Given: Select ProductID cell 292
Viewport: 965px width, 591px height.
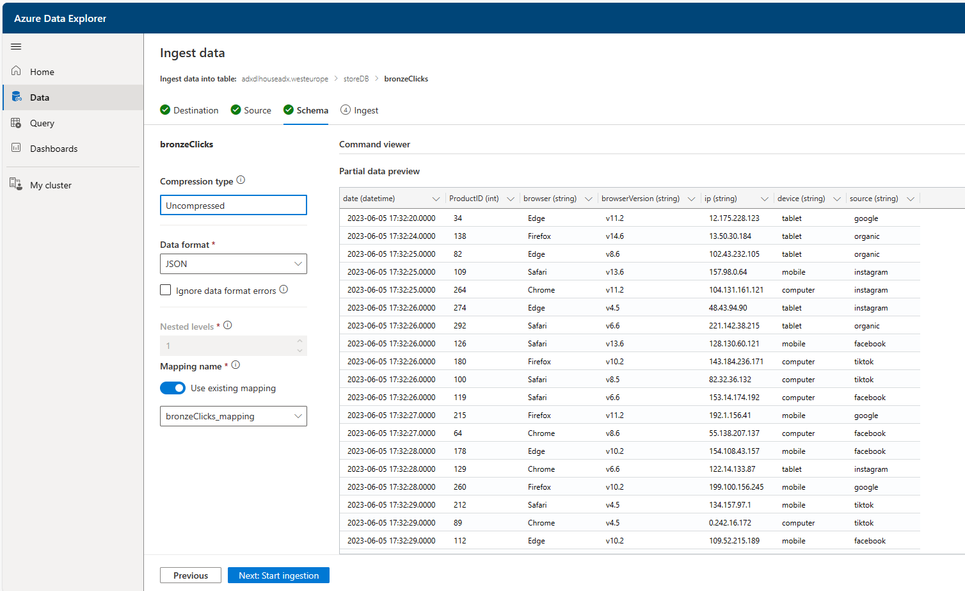Looking at the screenshot, I should 460,326.
